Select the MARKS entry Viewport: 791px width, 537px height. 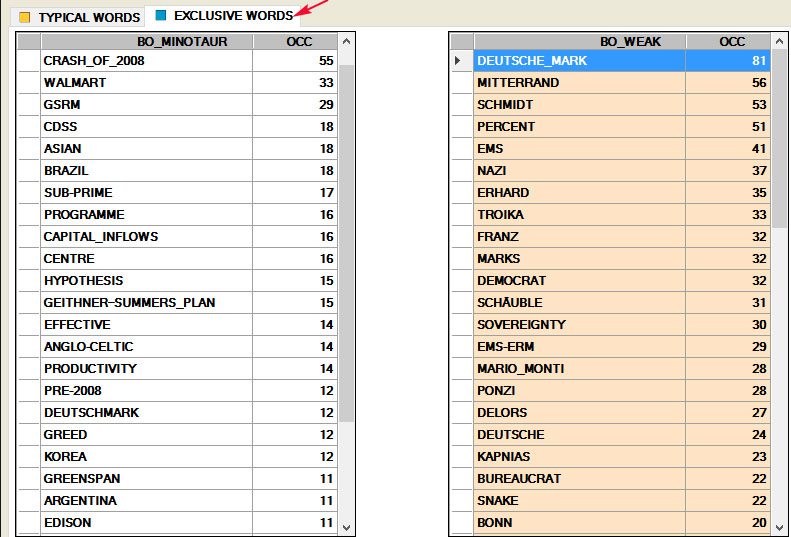(x=611, y=258)
